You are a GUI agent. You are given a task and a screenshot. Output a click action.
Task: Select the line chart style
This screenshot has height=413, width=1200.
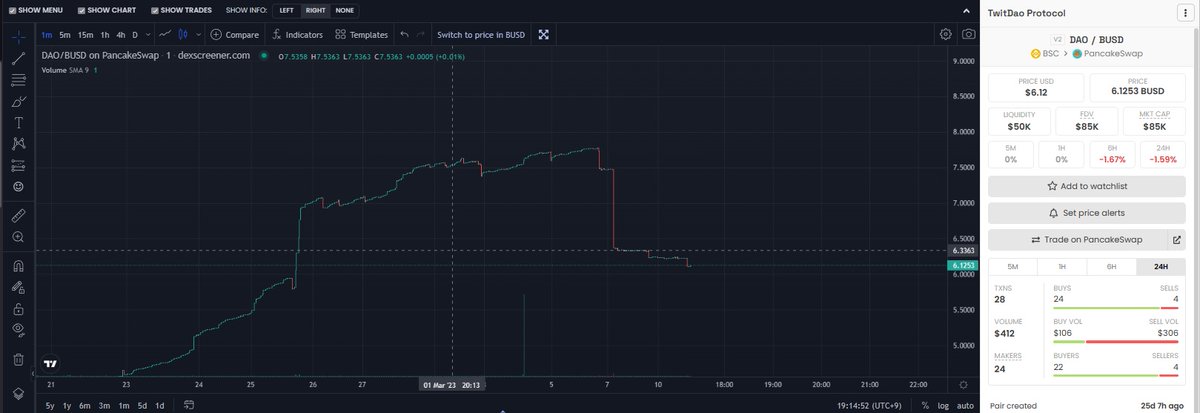165,34
